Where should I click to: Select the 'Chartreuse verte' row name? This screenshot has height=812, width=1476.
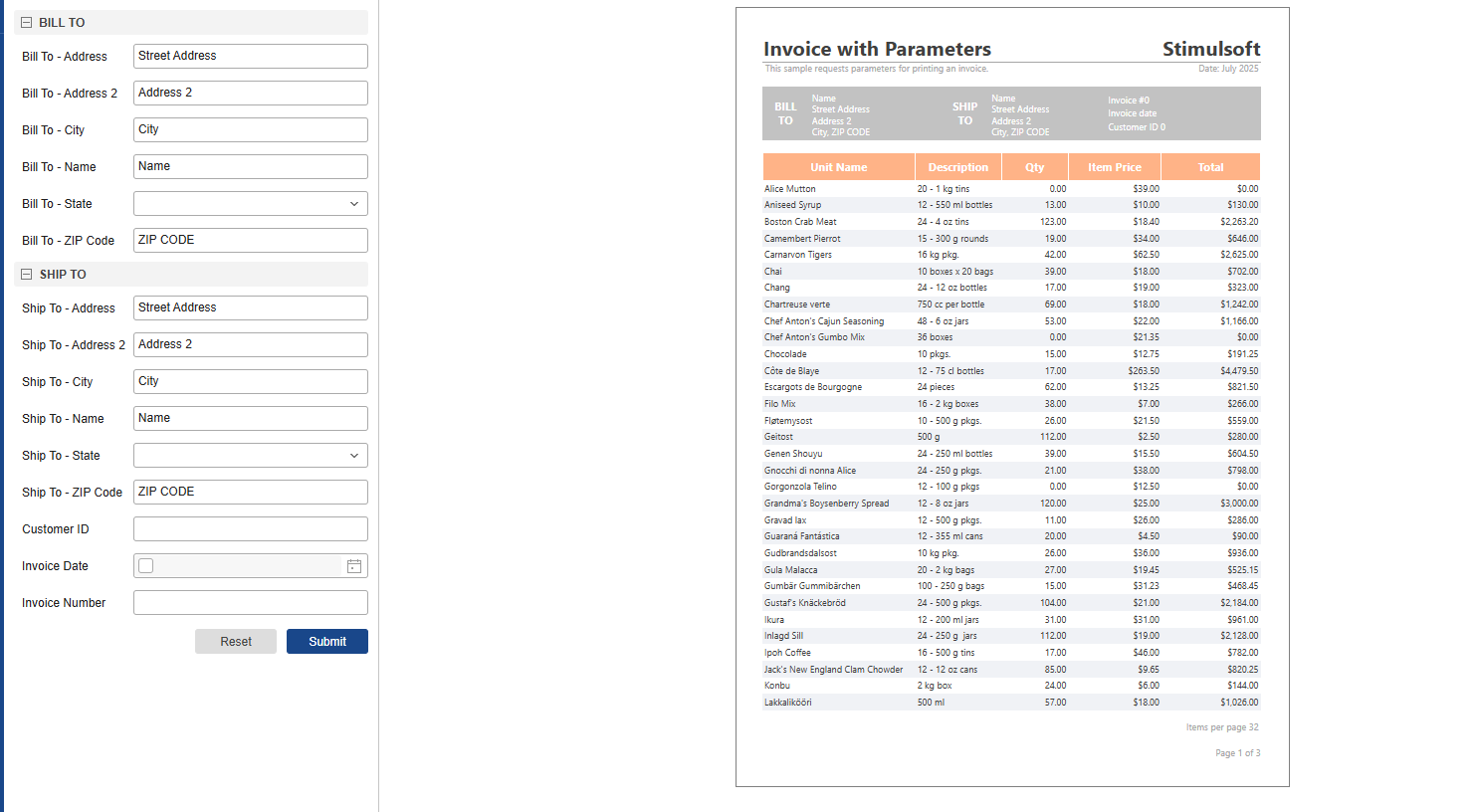coord(797,304)
